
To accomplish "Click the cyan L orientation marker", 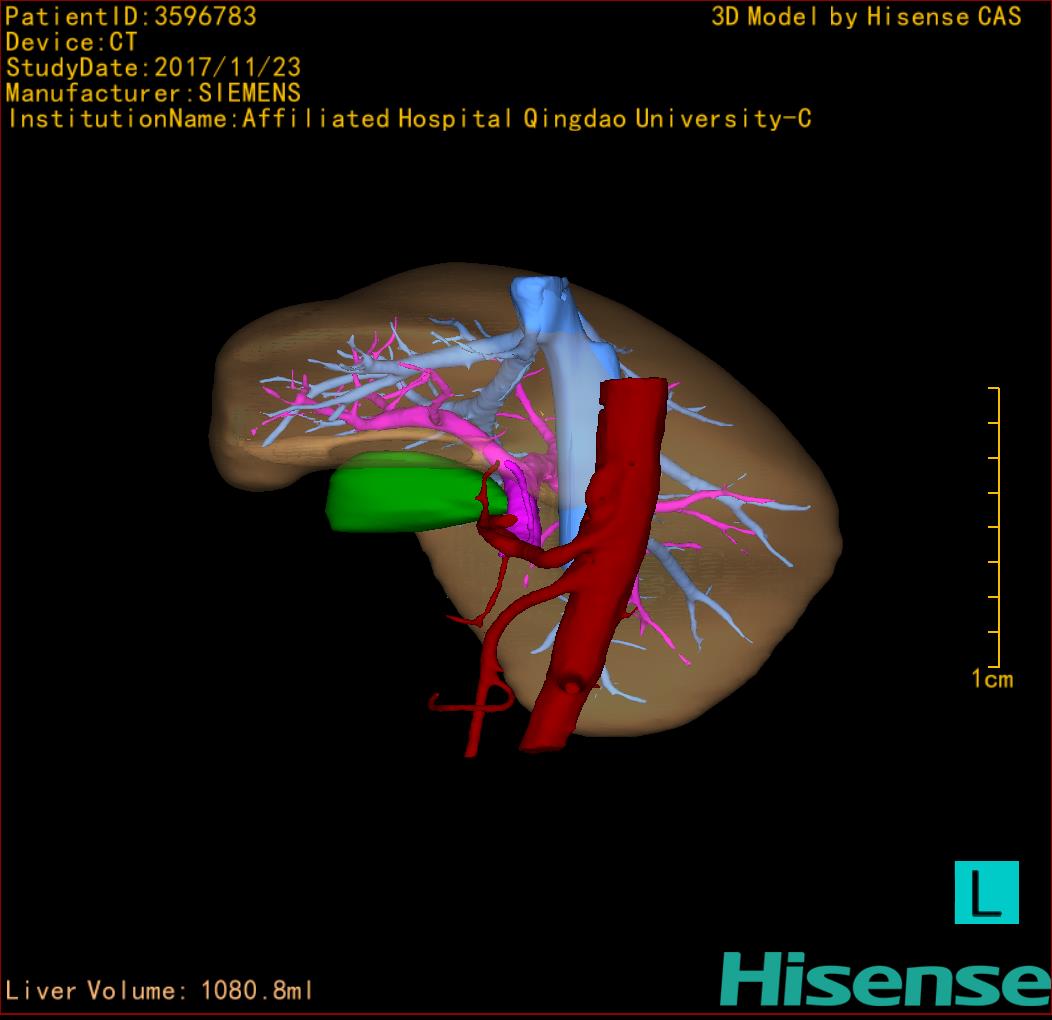I will pyautogui.click(x=986, y=892).
